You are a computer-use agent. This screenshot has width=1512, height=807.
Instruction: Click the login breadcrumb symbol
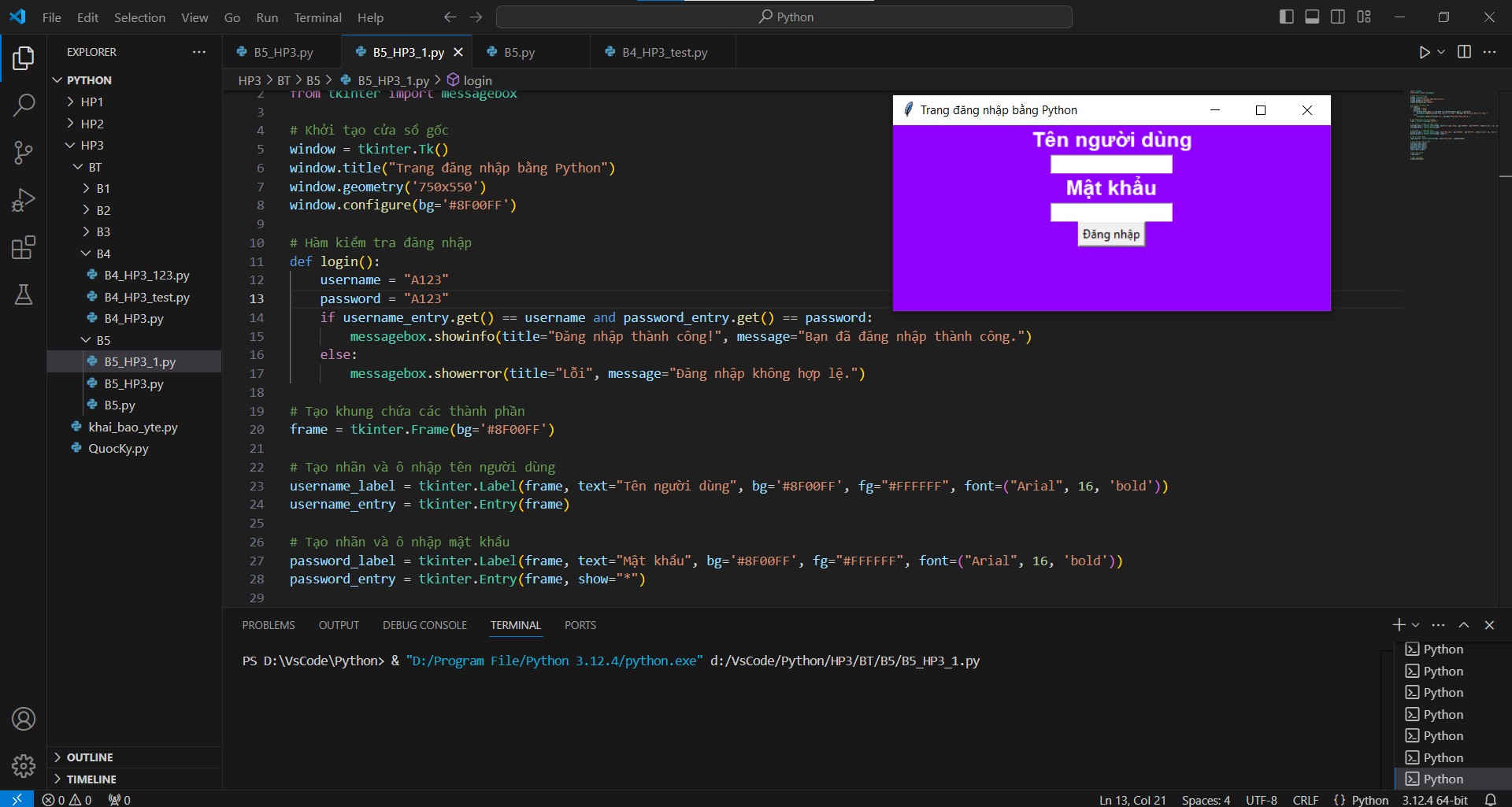coord(470,80)
